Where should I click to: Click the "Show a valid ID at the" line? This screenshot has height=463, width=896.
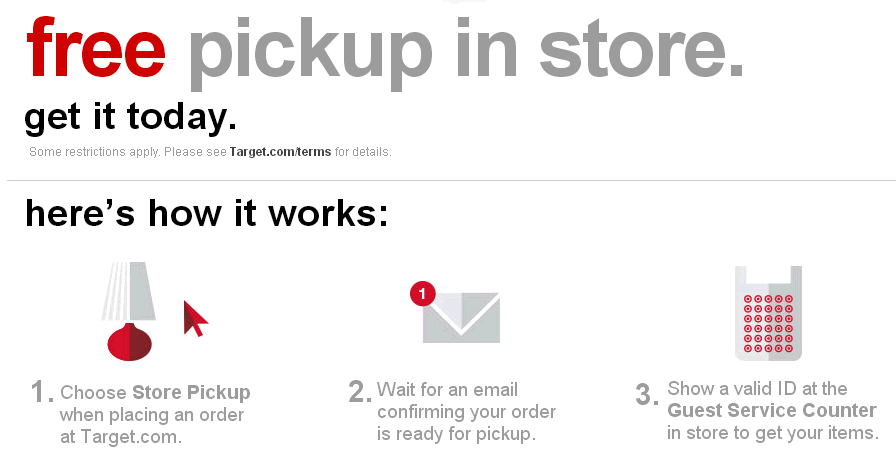coord(757,389)
